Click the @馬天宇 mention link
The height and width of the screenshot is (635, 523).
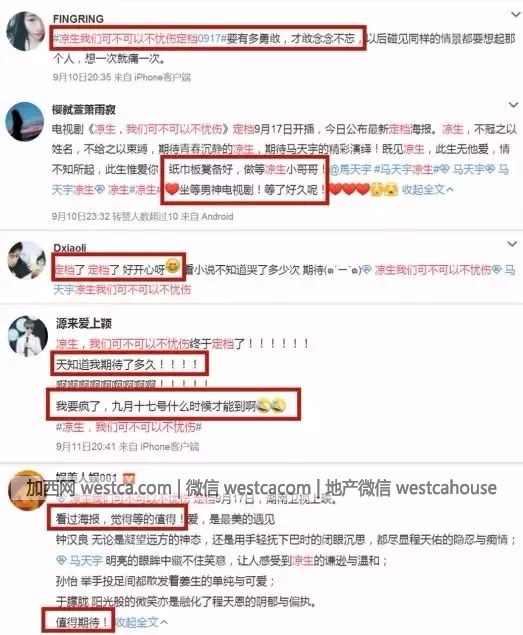(x=350, y=169)
